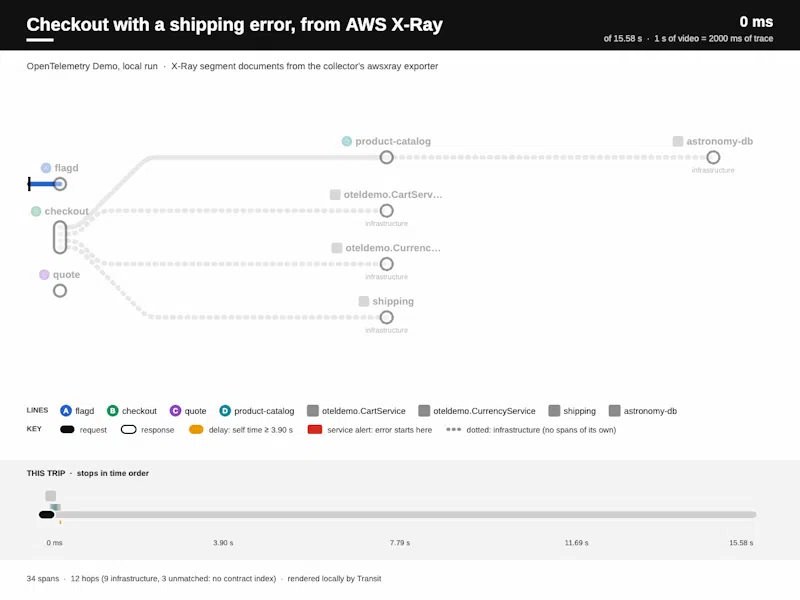Click the quote station node circle
Image resolution: width=800 pixels, height=600 pixels.
[60, 291]
